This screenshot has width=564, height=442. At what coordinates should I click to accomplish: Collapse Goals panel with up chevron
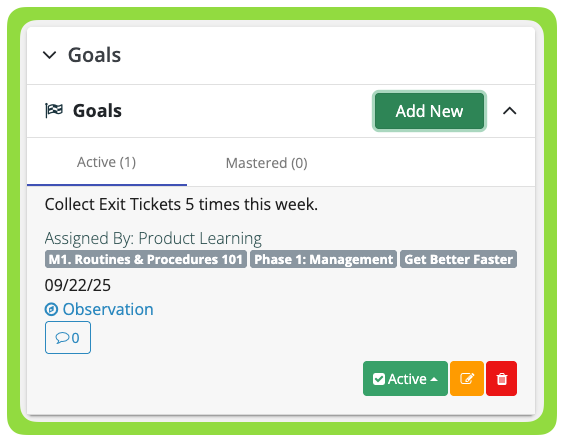(509, 111)
